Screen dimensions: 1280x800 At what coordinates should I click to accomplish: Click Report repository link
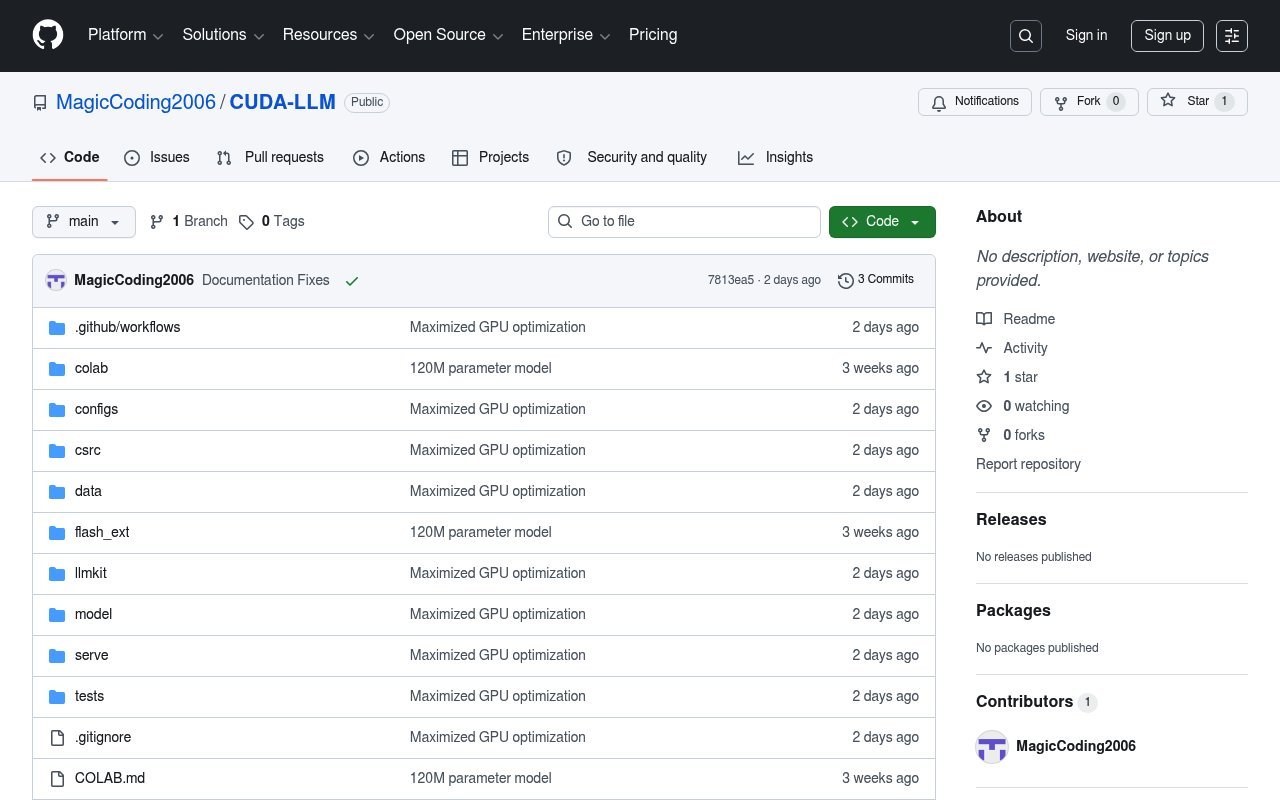point(1028,464)
